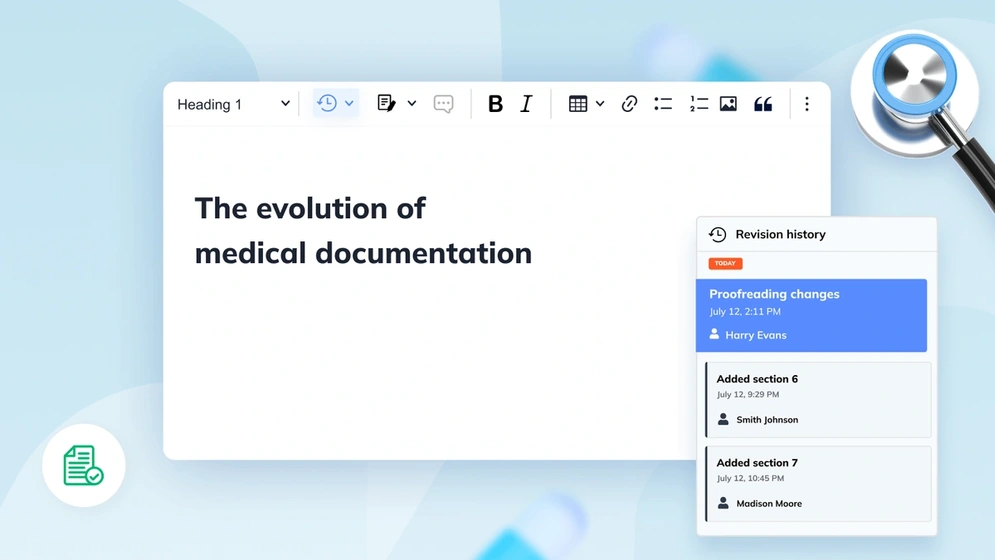995x560 pixels.
Task: Open the Heading 1 style dropdown
Action: [233, 104]
